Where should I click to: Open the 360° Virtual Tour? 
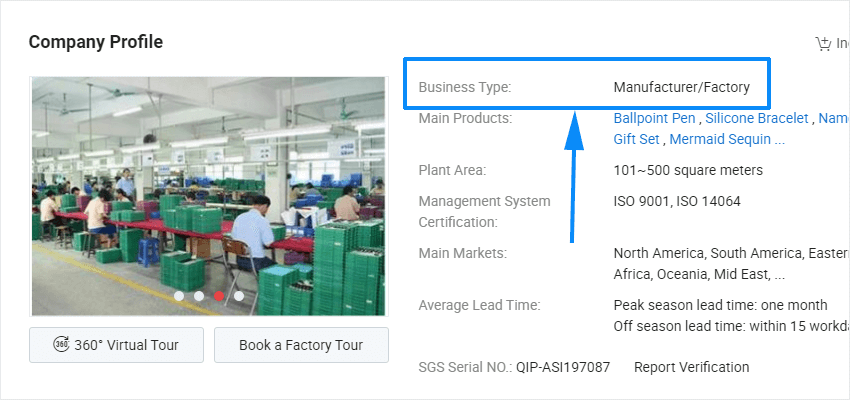coord(117,345)
